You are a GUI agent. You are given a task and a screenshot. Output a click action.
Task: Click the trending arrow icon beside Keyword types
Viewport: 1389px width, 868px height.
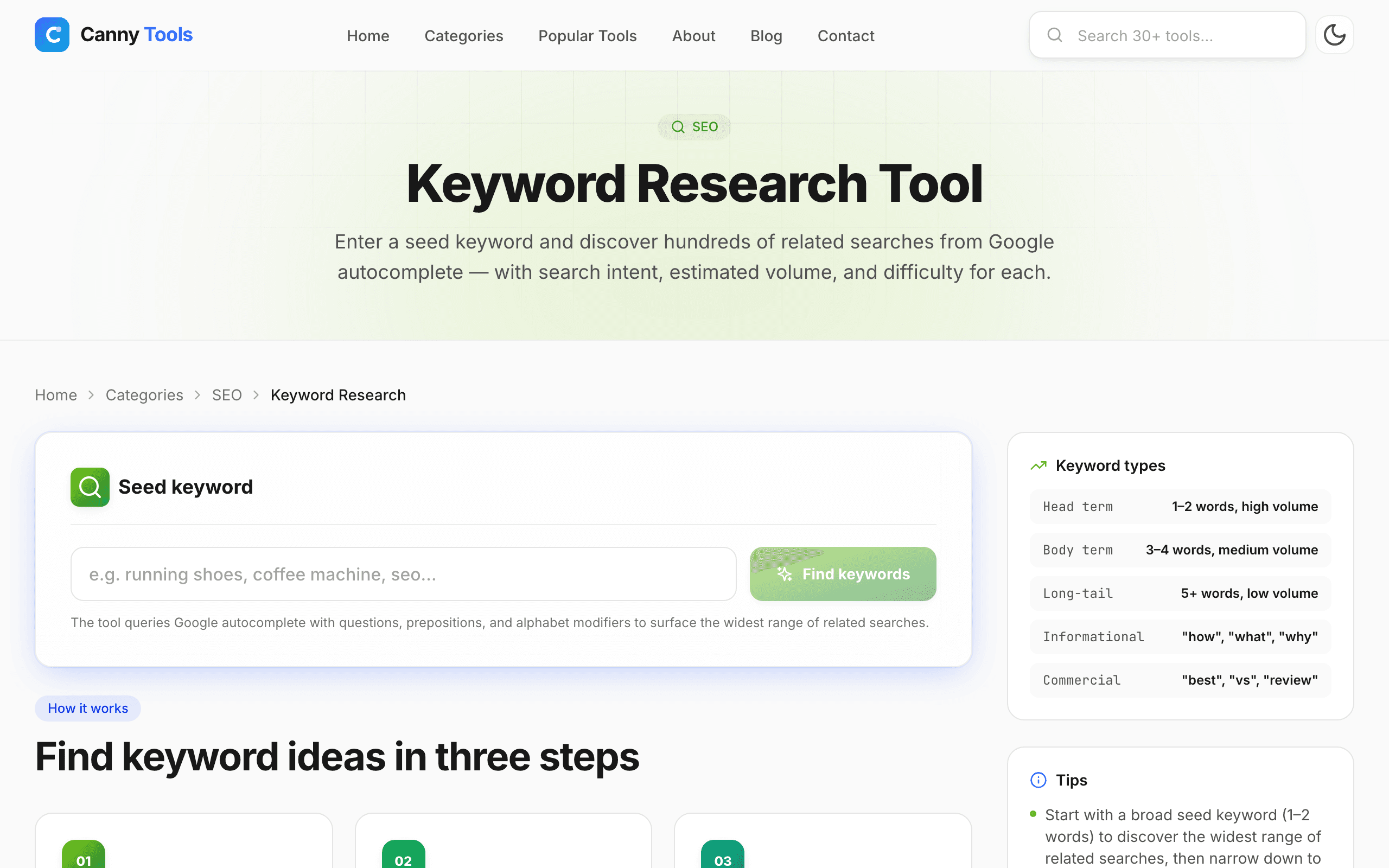click(x=1038, y=465)
